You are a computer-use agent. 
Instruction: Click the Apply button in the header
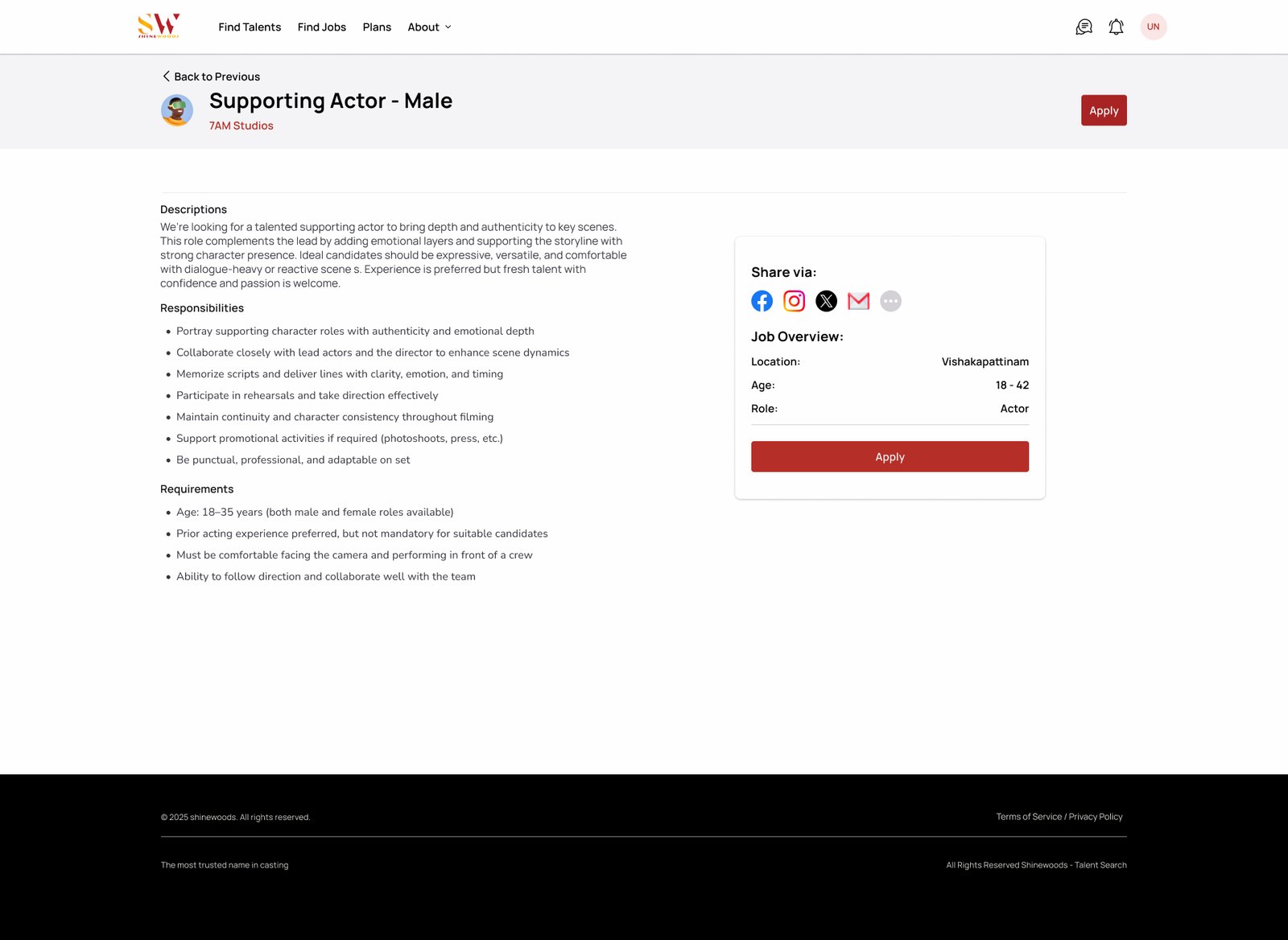coord(1104,110)
